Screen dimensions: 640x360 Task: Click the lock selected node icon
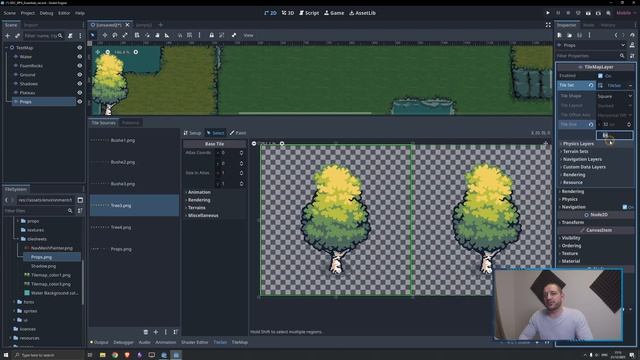click(x=211, y=35)
